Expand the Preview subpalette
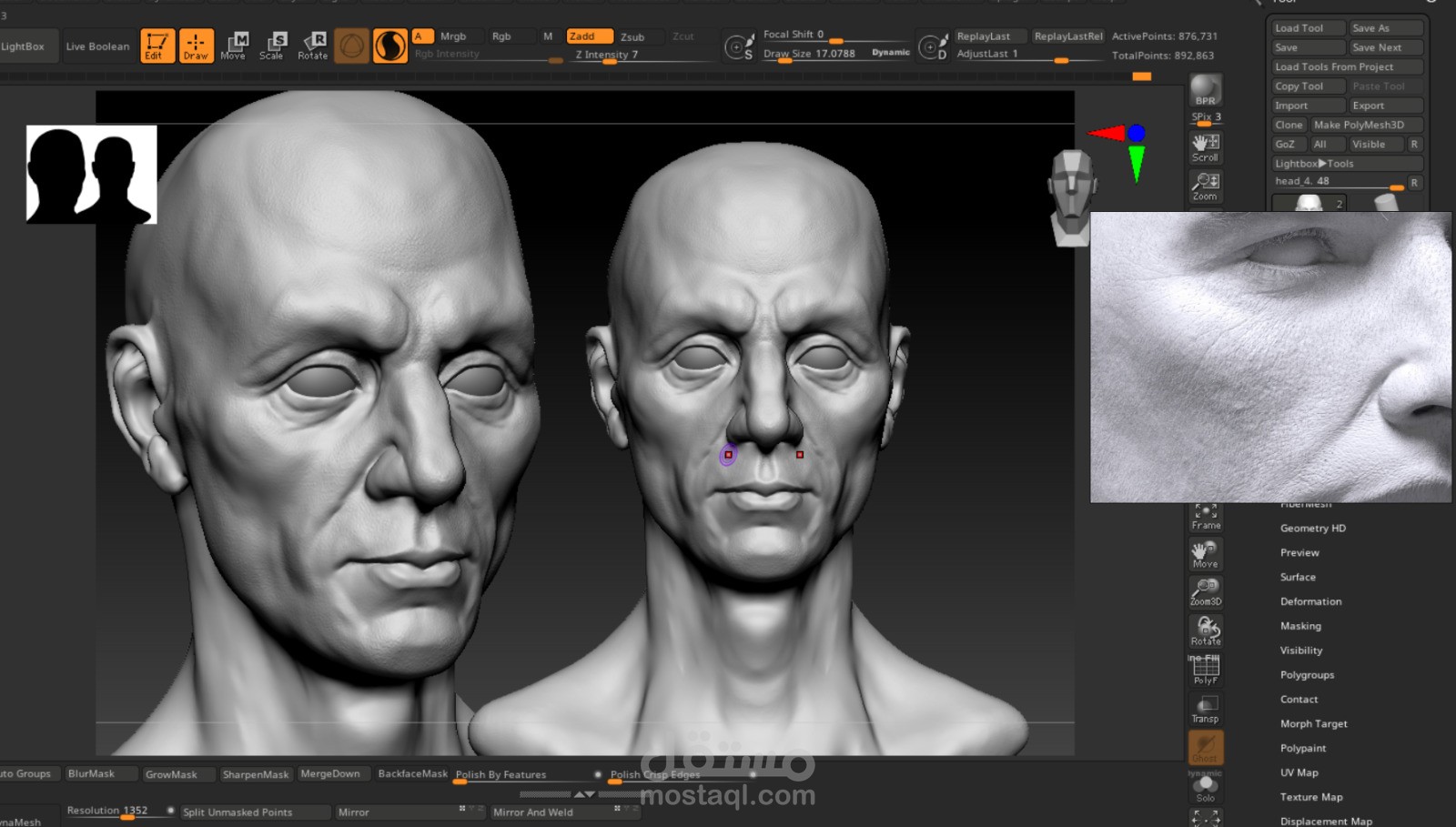 coord(1299,552)
